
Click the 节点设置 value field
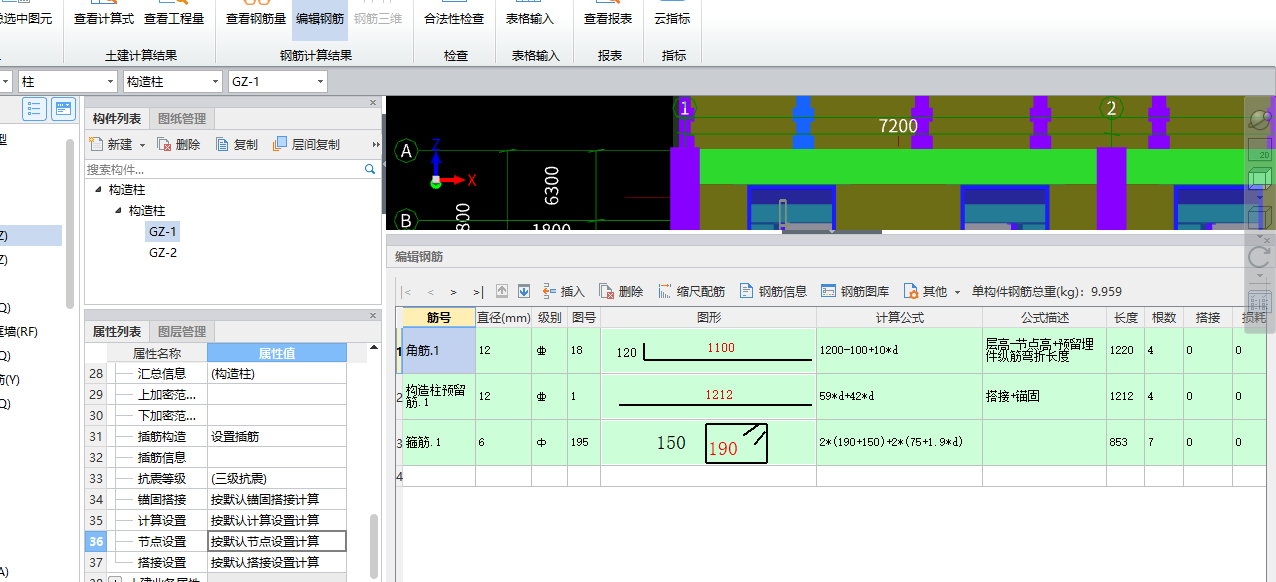[277, 541]
